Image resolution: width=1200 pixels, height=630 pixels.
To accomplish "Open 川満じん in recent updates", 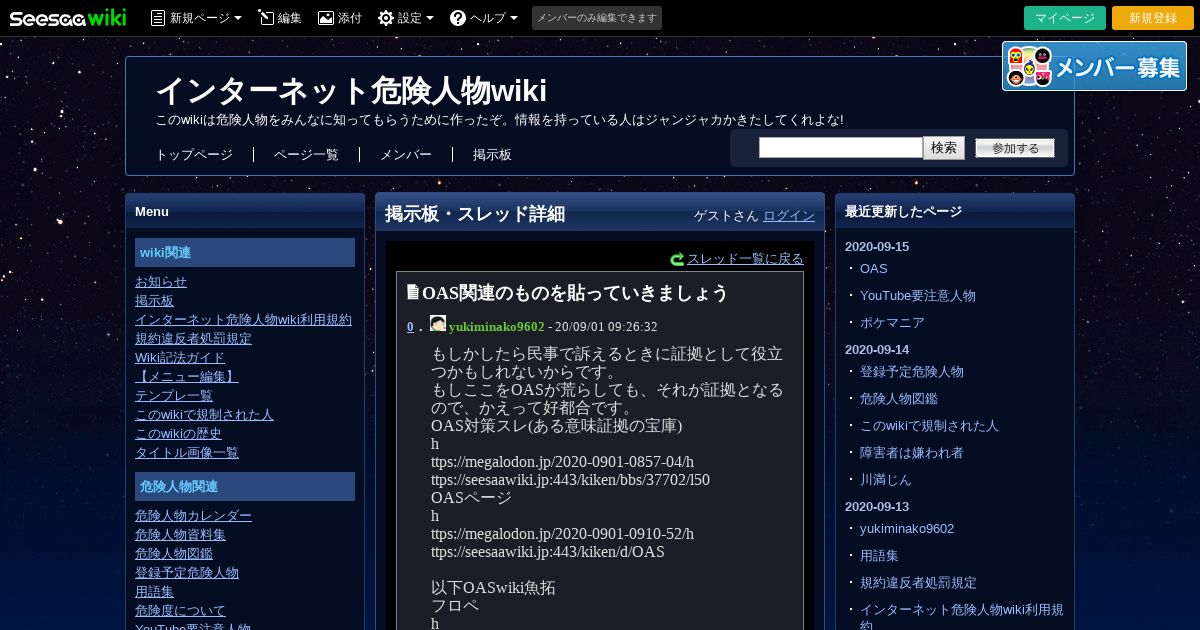I will 885,480.
